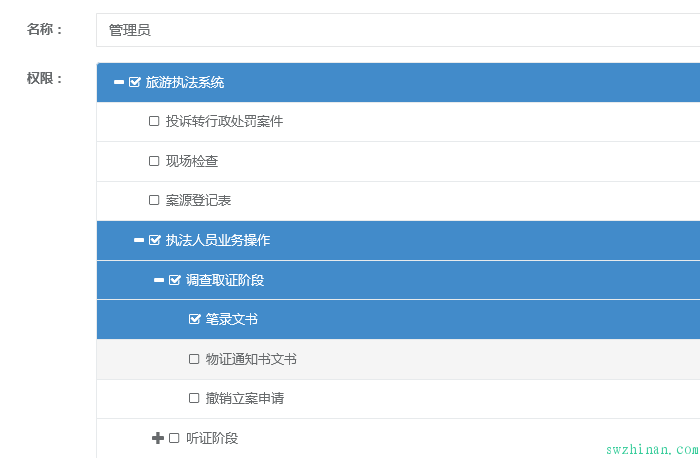
Task: Click the 名称 input field containing 管理员
Action: coord(398,30)
